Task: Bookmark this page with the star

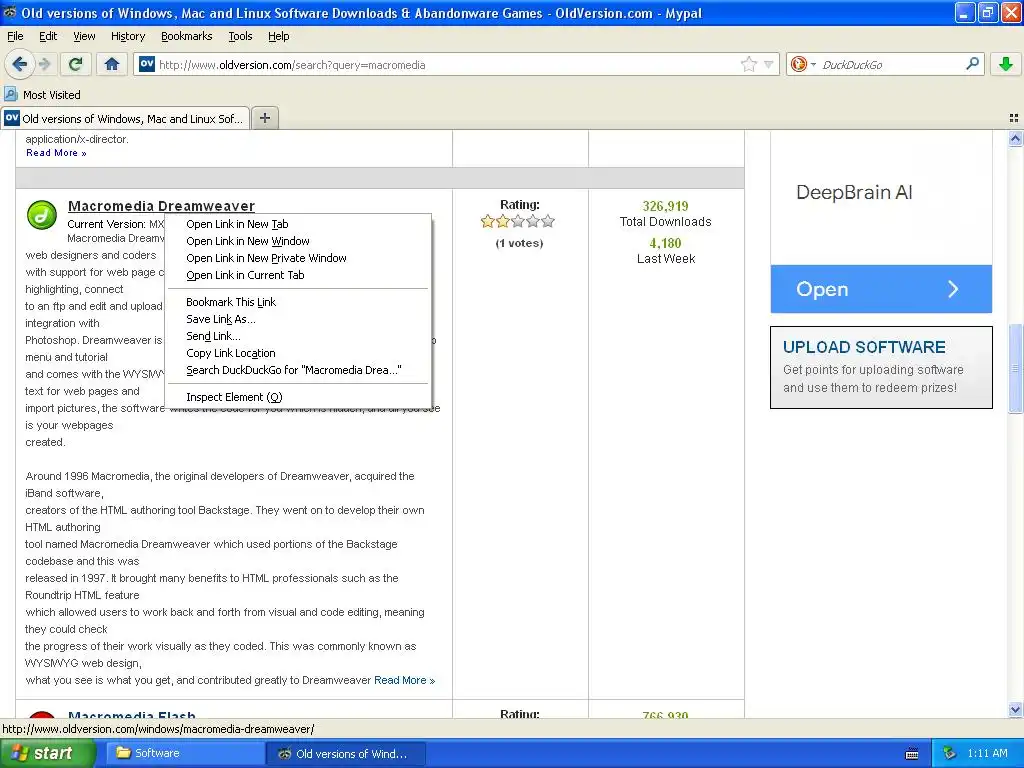Action: (x=748, y=64)
